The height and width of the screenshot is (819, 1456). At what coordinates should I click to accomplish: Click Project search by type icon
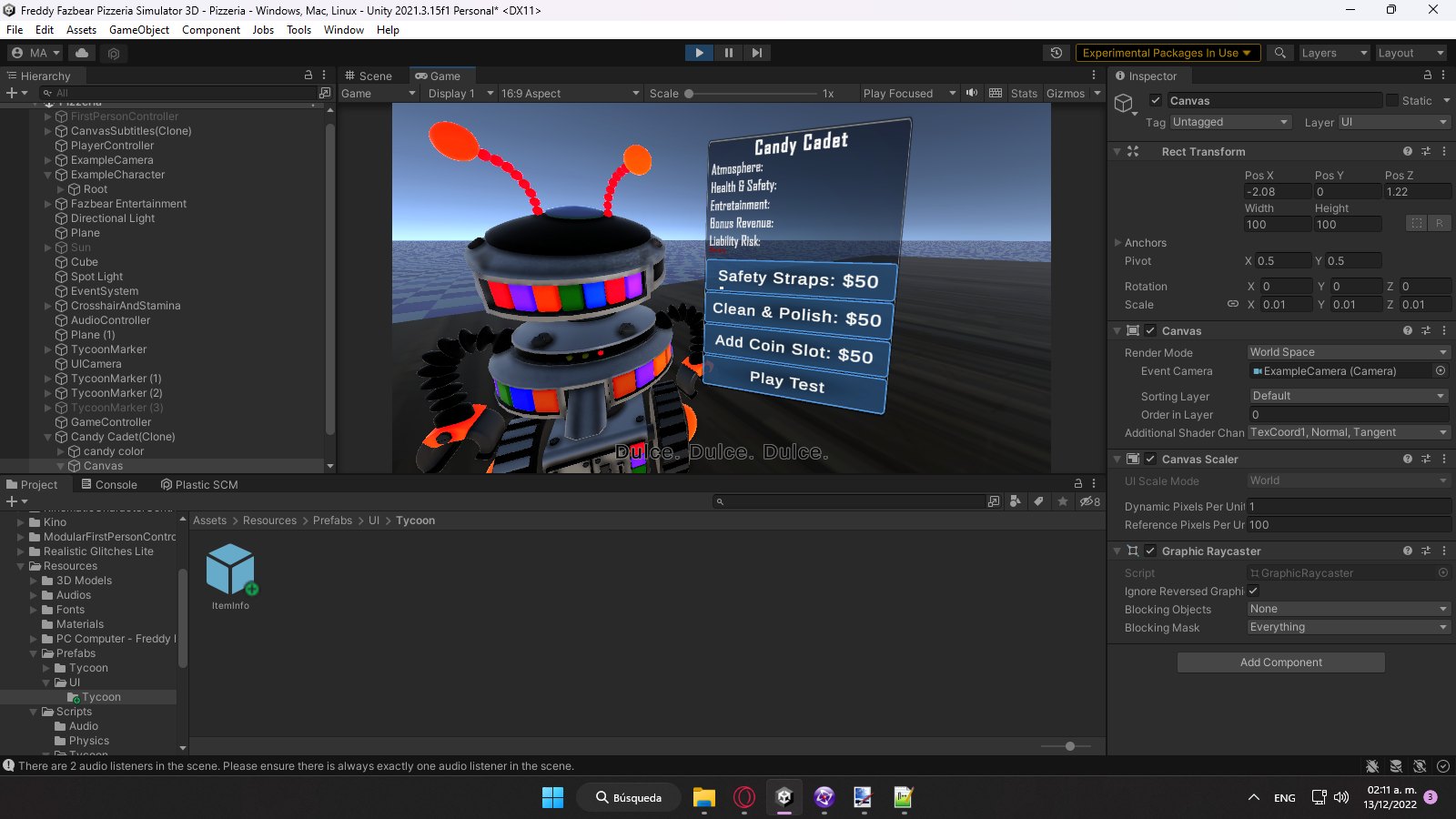tap(1015, 501)
